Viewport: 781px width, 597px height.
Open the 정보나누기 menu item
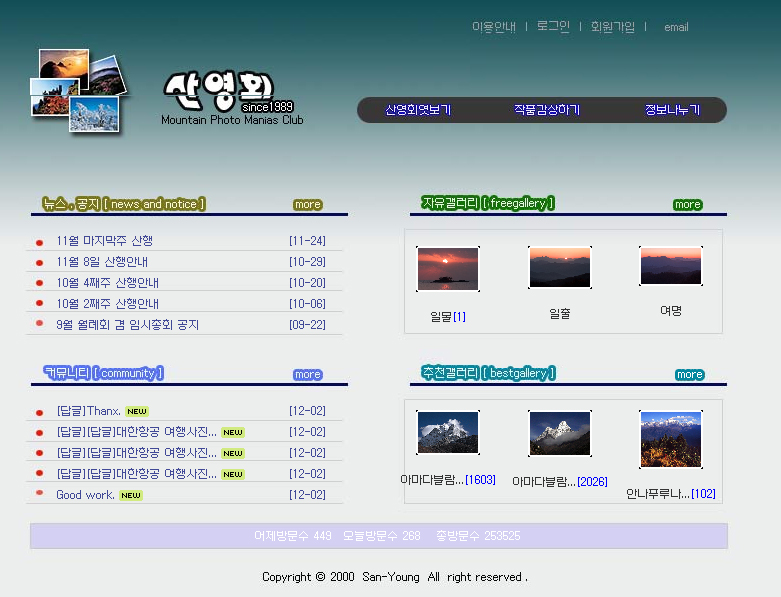(x=672, y=110)
